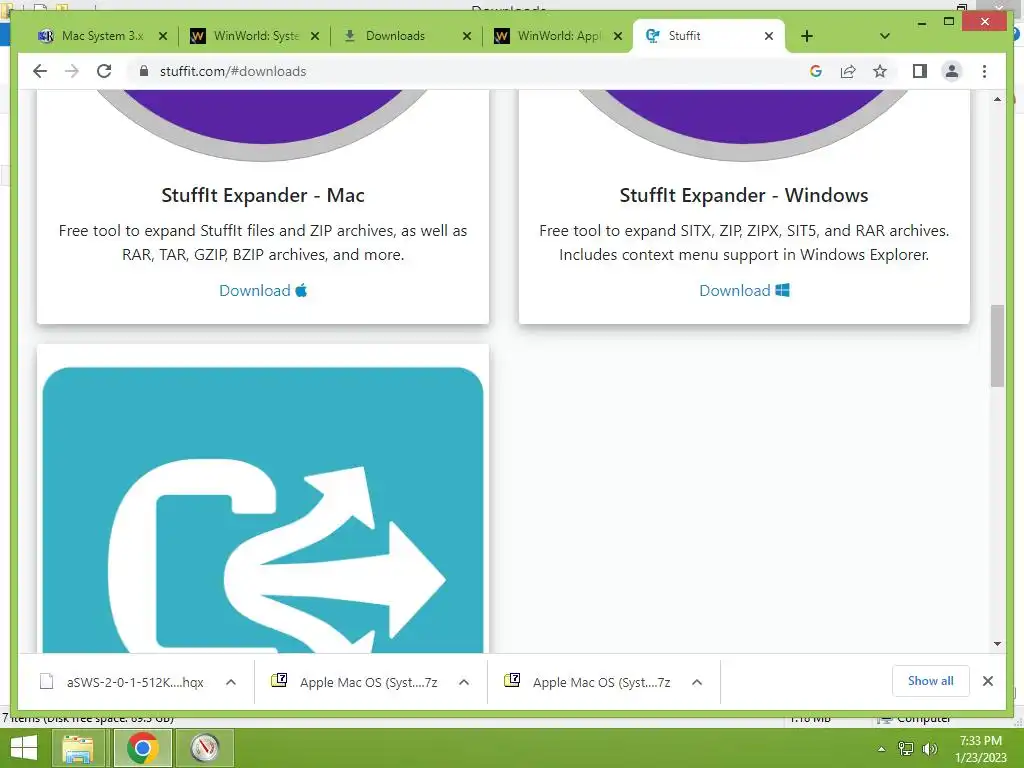Open the volume speaker tray icon
This screenshot has height=768, width=1024.
click(929, 749)
